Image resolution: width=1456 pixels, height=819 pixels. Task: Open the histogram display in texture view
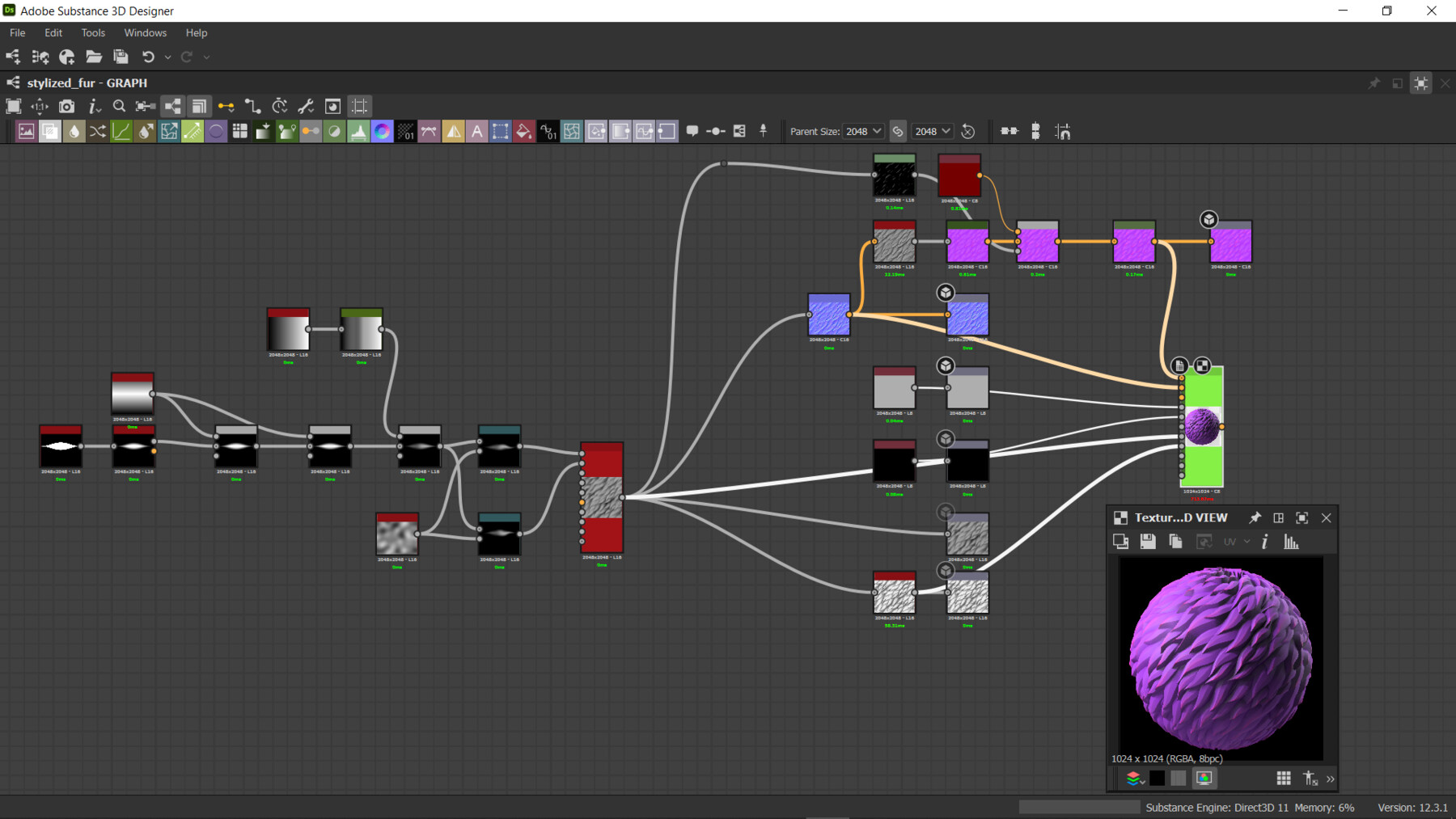pos(1290,542)
